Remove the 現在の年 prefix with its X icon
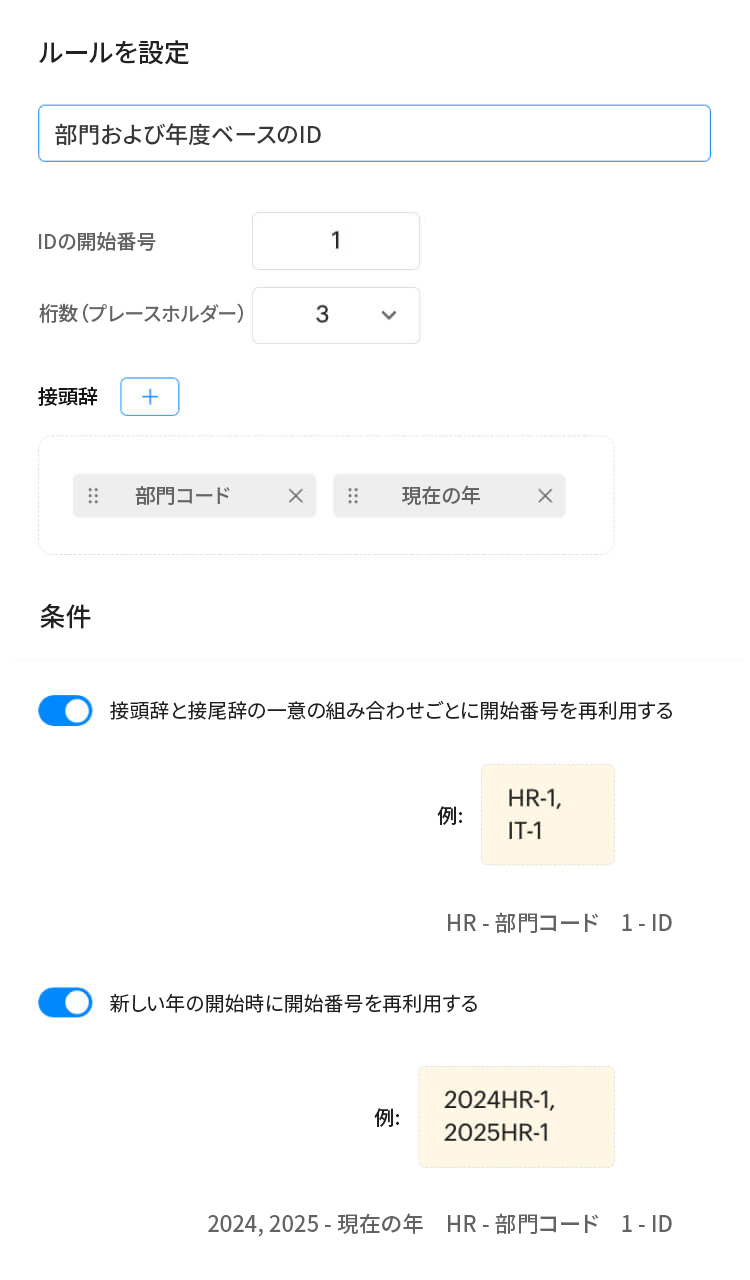The width and height of the screenshot is (750, 1280). coord(545,495)
